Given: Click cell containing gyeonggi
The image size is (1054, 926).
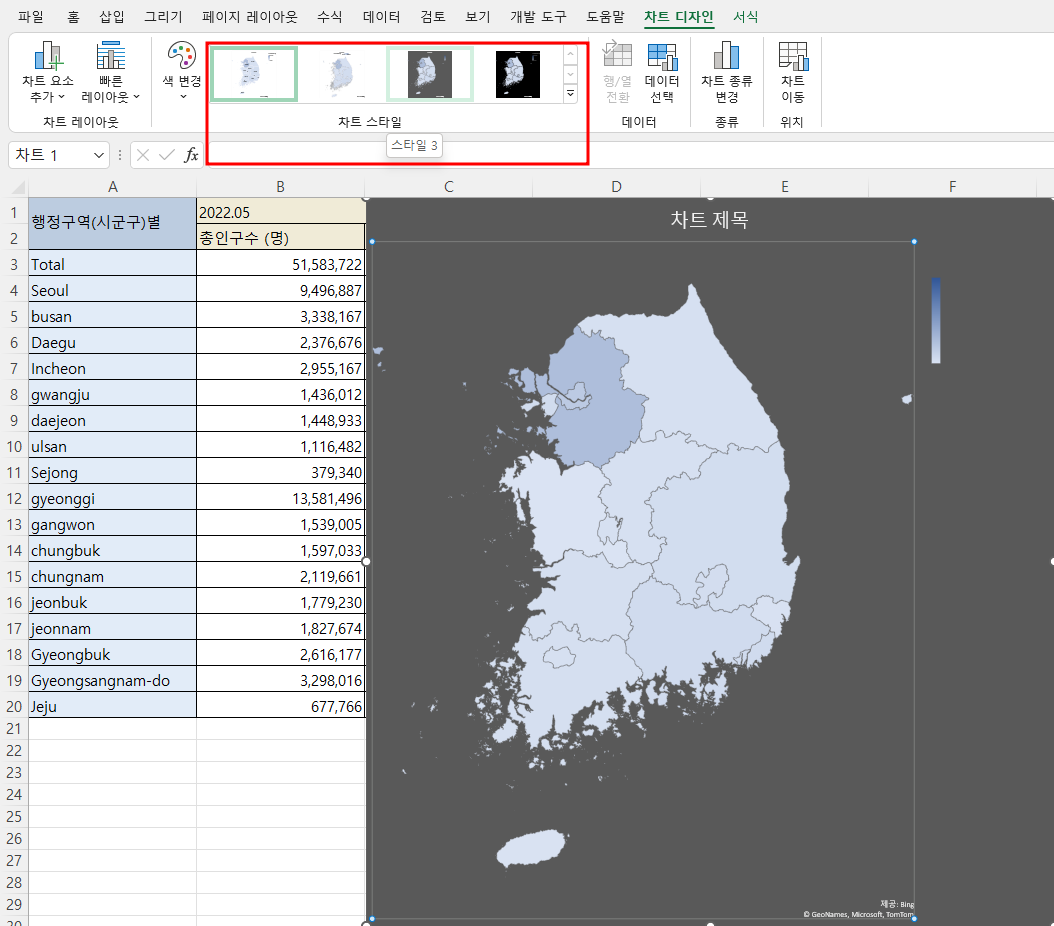Looking at the screenshot, I should click(x=113, y=499).
